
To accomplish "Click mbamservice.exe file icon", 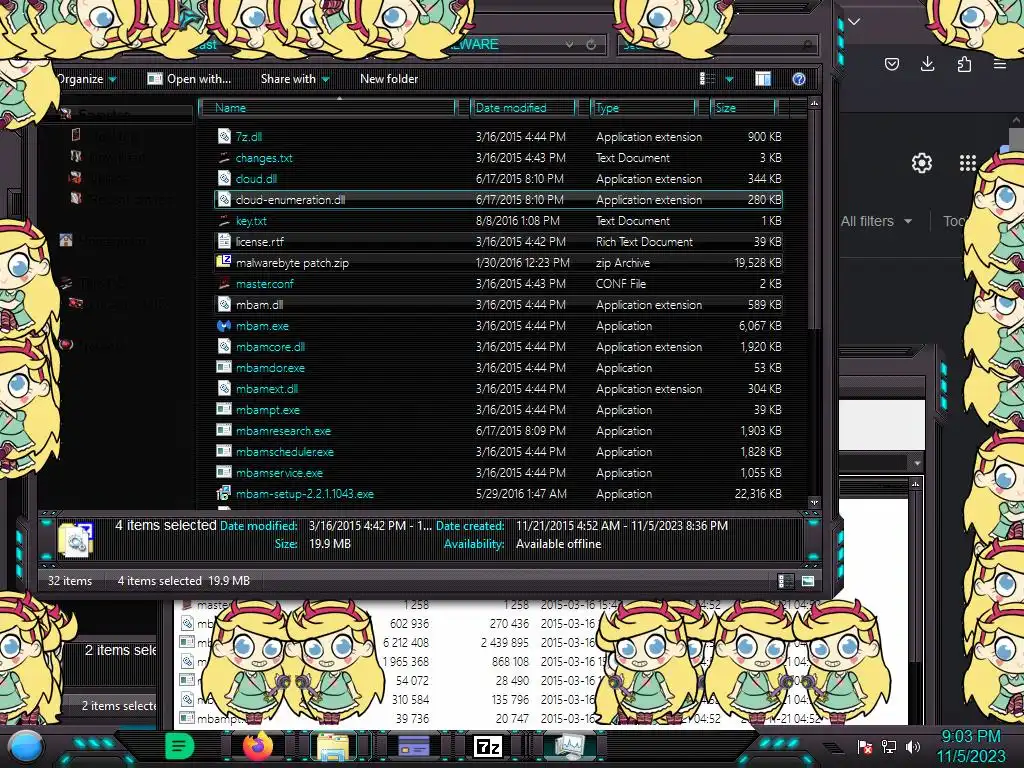I will pos(224,472).
